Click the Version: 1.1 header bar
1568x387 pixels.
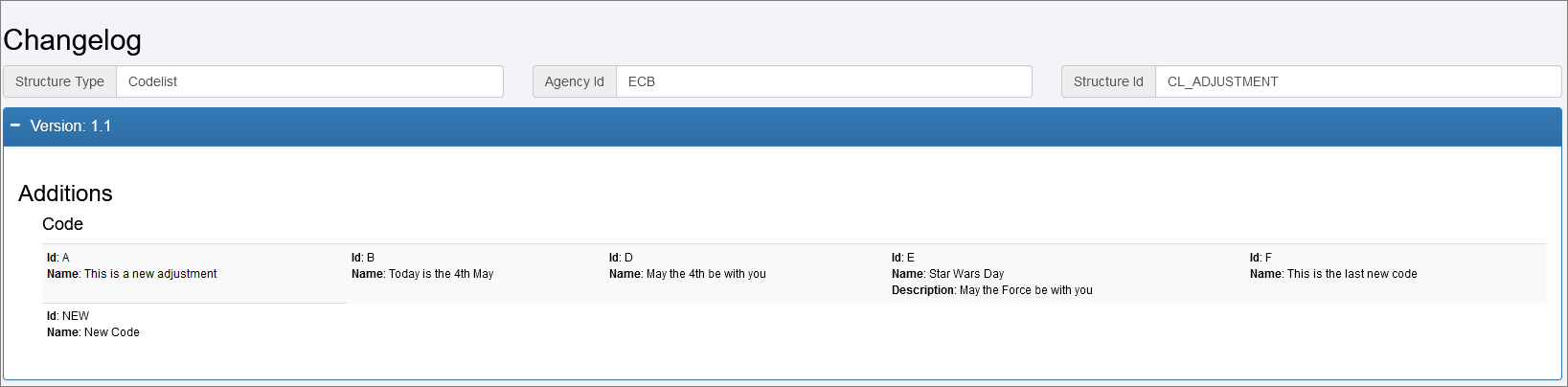782,126
